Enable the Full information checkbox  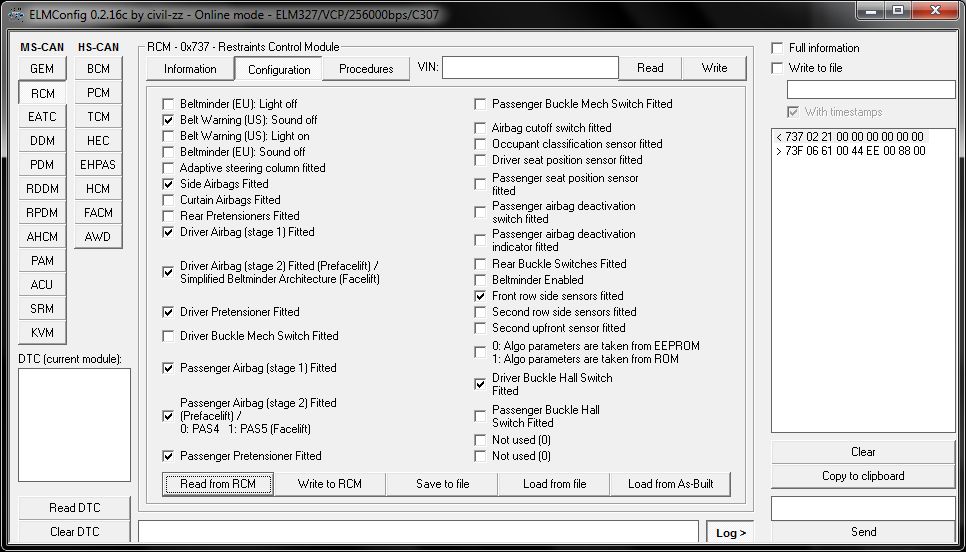(x=777, y=48)
